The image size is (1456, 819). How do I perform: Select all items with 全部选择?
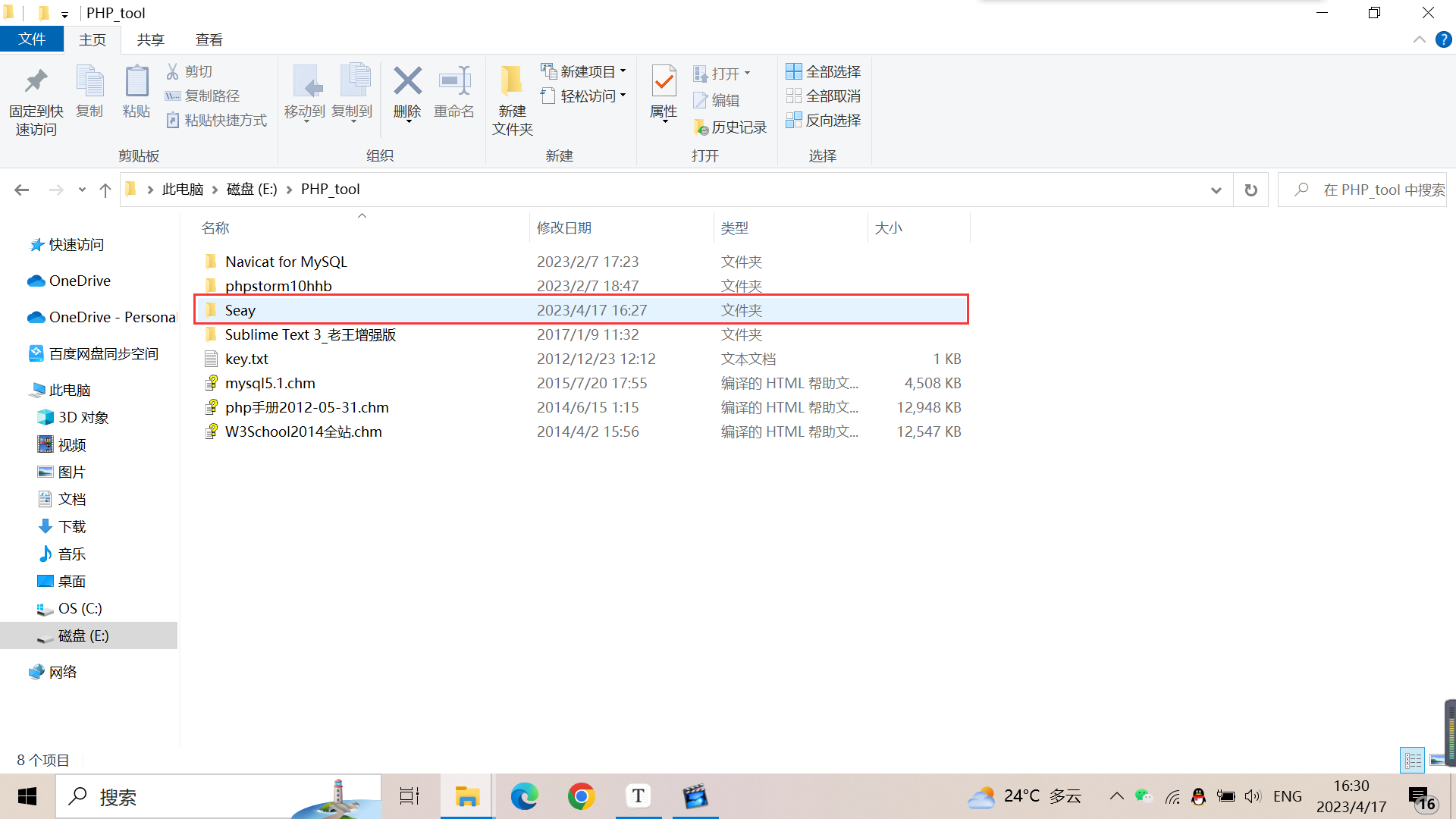click(823, 71)
